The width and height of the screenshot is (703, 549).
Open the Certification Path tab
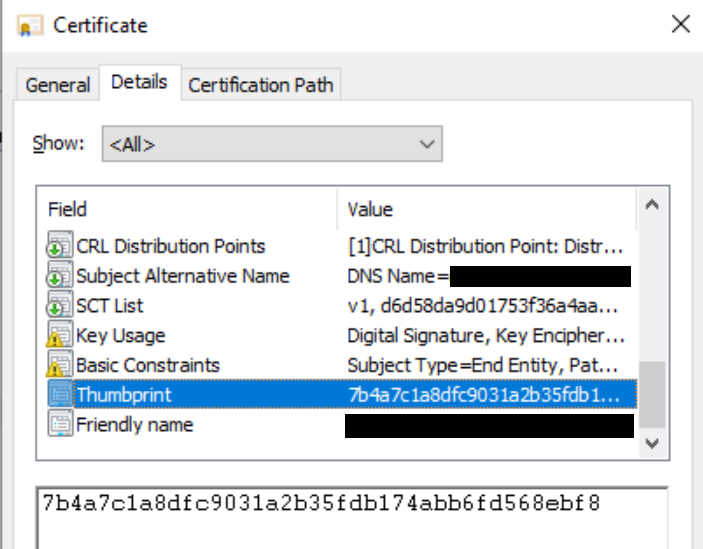pyautogui.click(x=261, y=84)
